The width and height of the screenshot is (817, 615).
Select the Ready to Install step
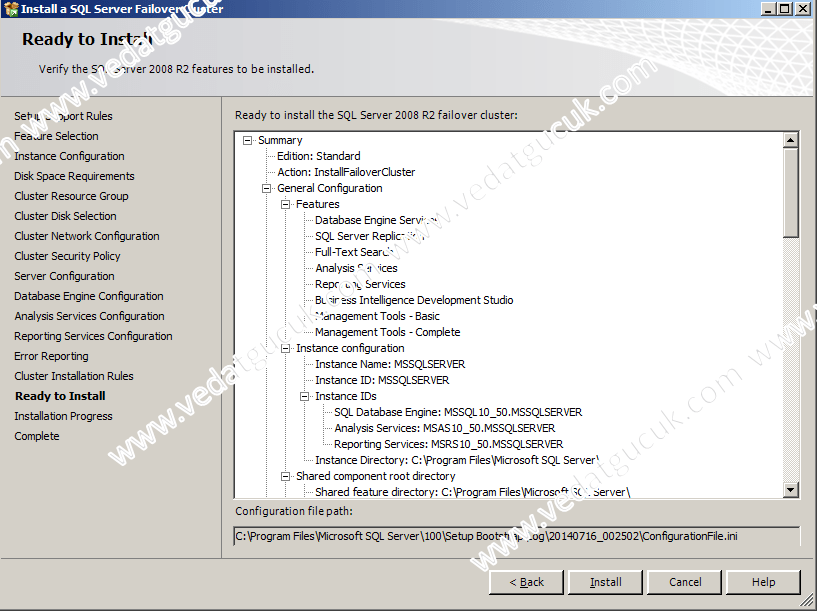pyautogui.click(x=60, y=396)
